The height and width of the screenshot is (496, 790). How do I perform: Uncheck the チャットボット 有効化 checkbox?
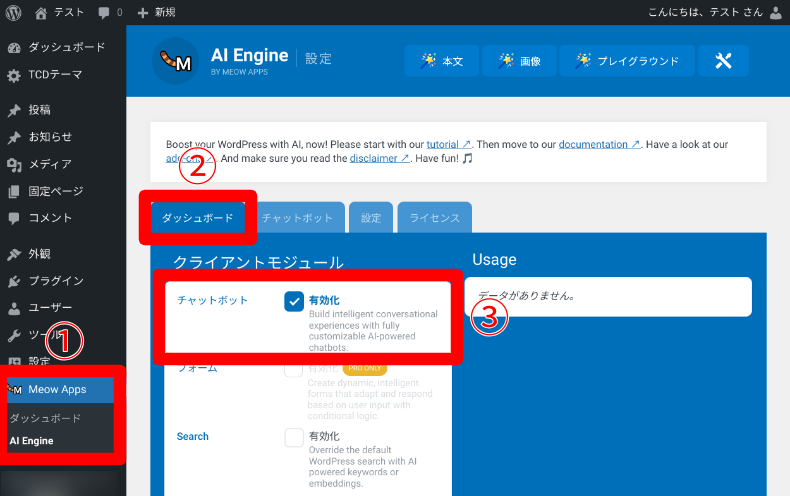[294, 301]
